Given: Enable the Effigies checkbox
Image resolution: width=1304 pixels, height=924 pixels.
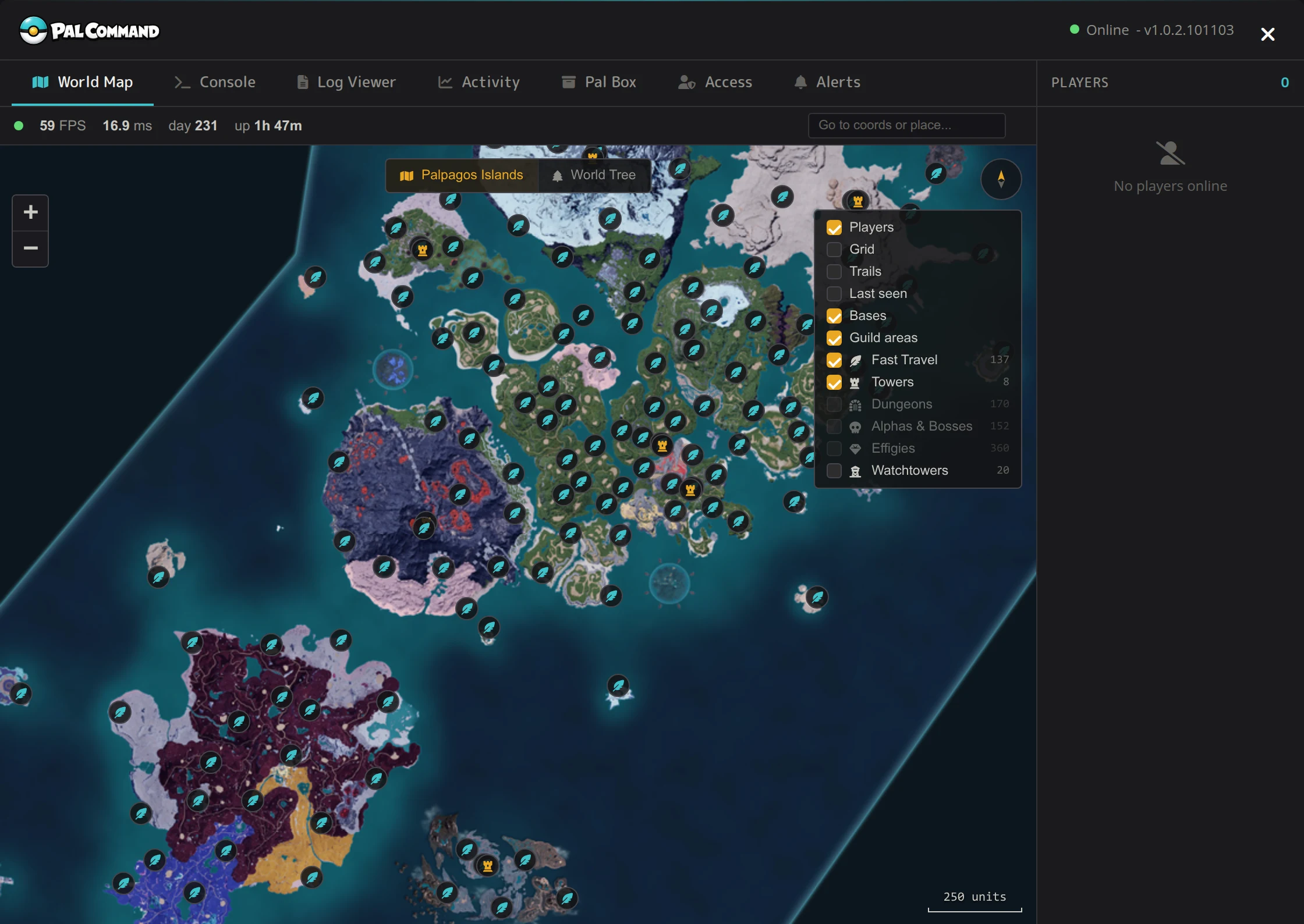Looking at the screenshot, I should coord(834,449).
